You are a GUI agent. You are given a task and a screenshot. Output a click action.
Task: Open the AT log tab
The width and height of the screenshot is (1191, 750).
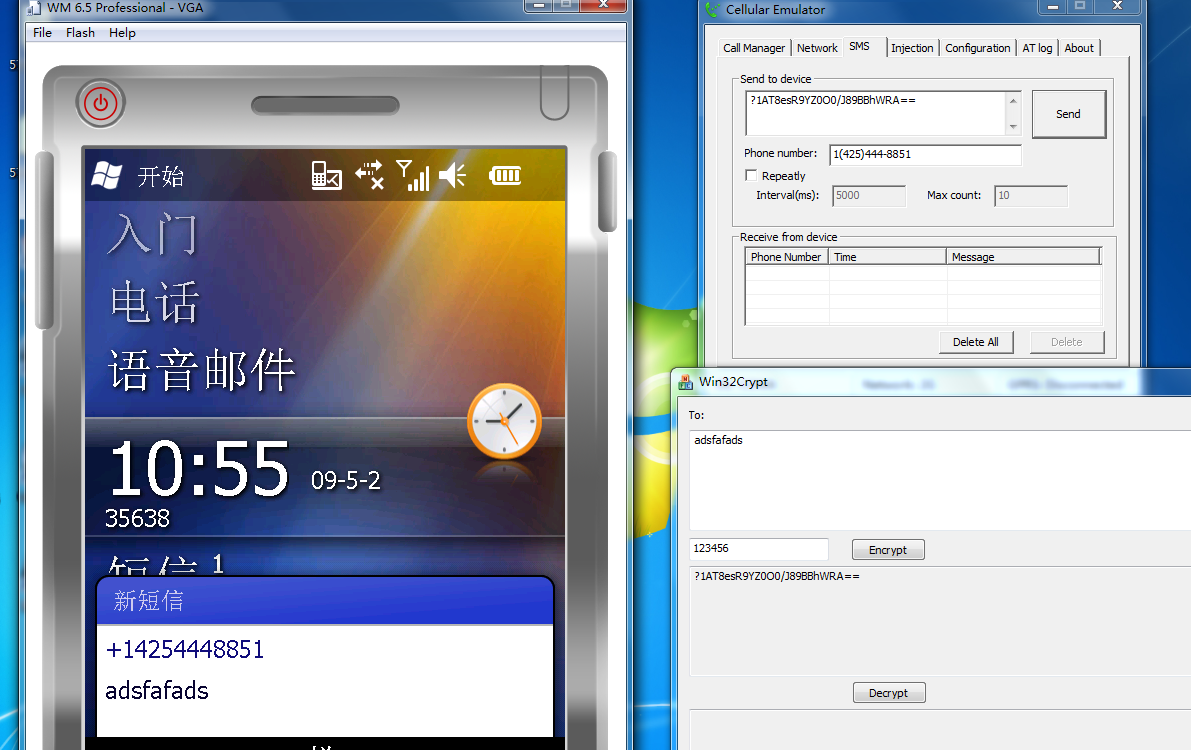pyautogui.click(x=1037, y=48)
